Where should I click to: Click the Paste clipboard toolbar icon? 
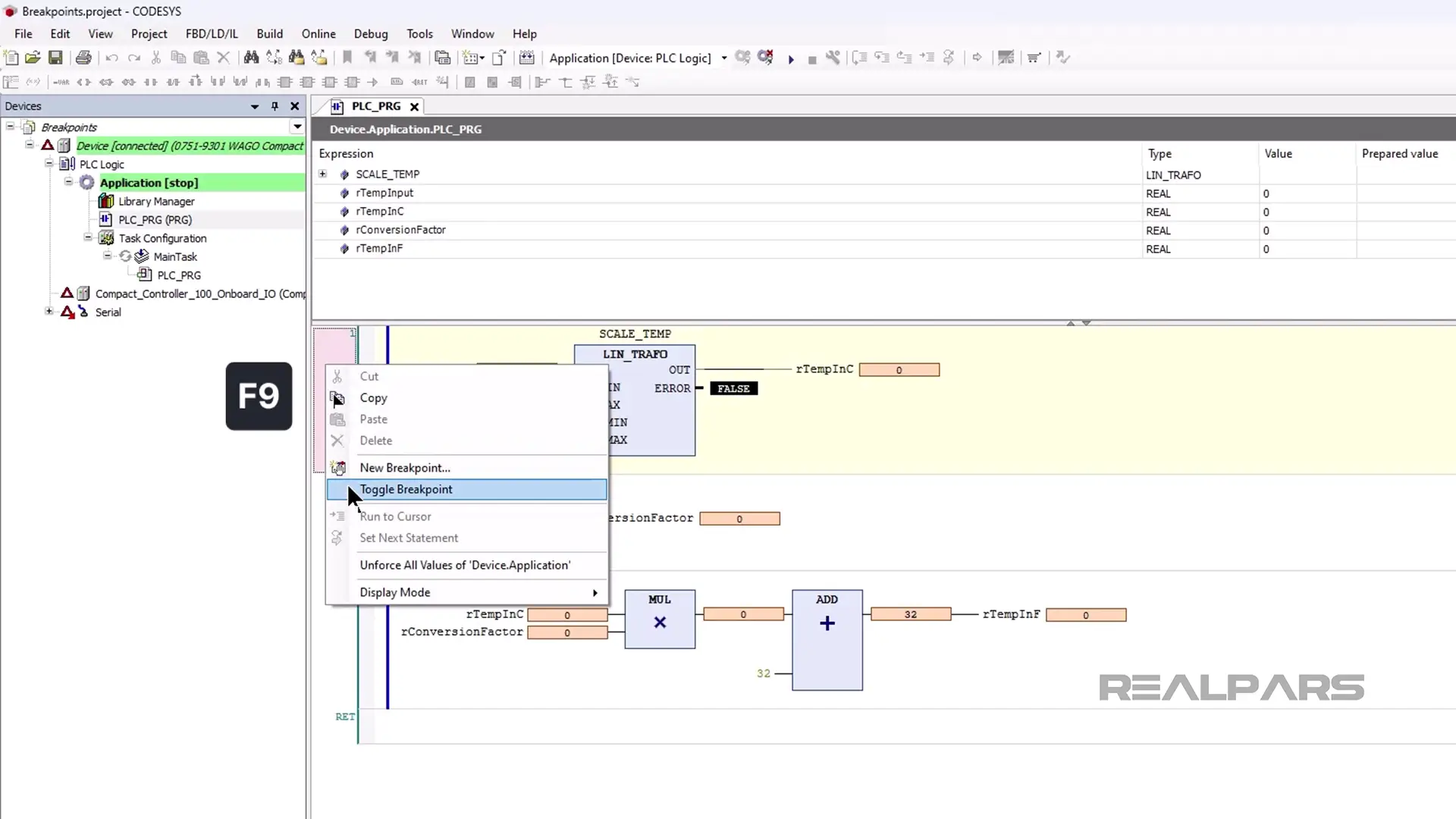point(201,58)
